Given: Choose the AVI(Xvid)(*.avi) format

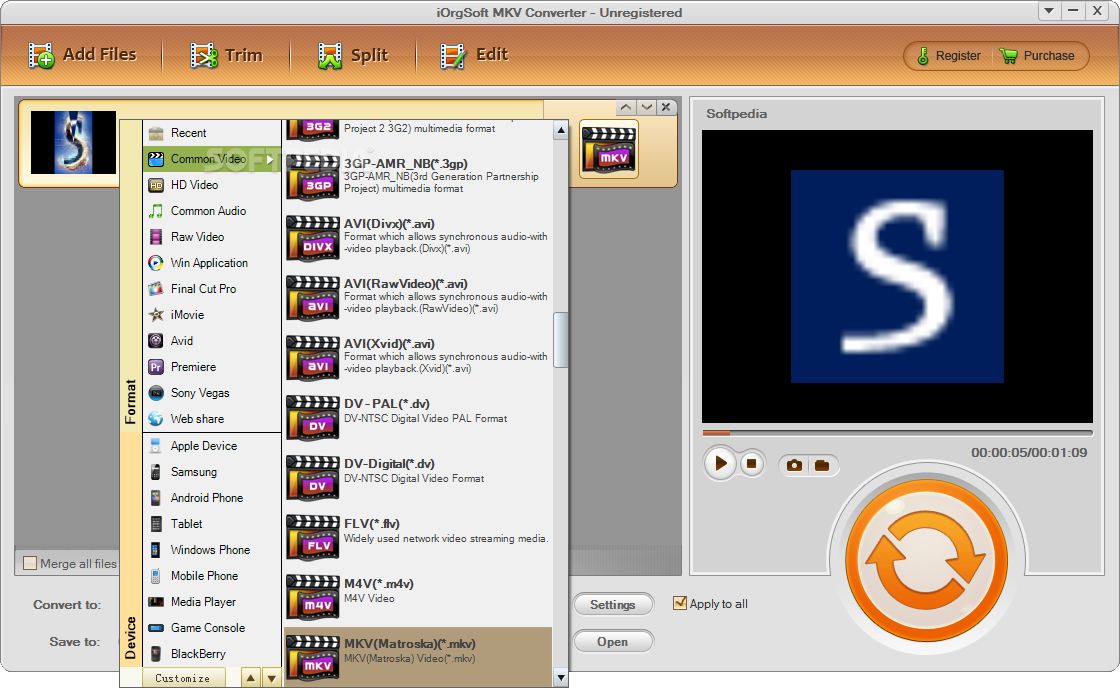Looking at the screenshot, I should pyautogui.click(x=419, y=357).
